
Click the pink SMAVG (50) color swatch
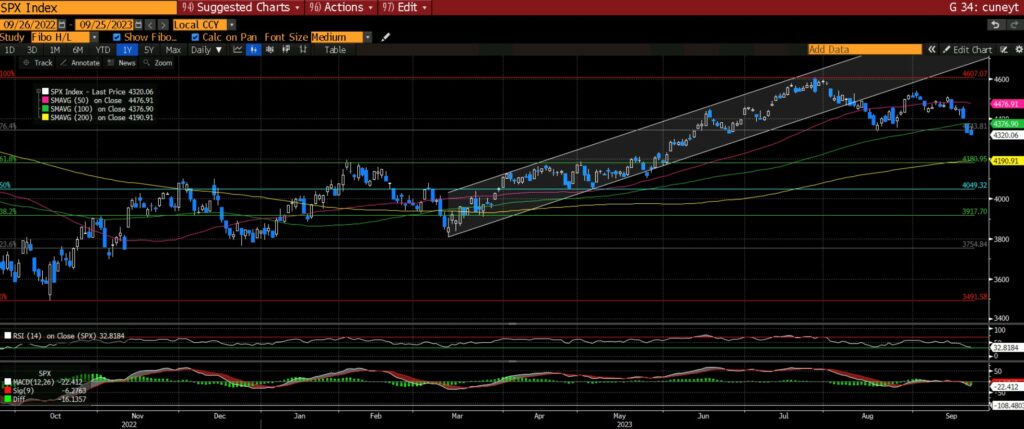click(46, 101)
